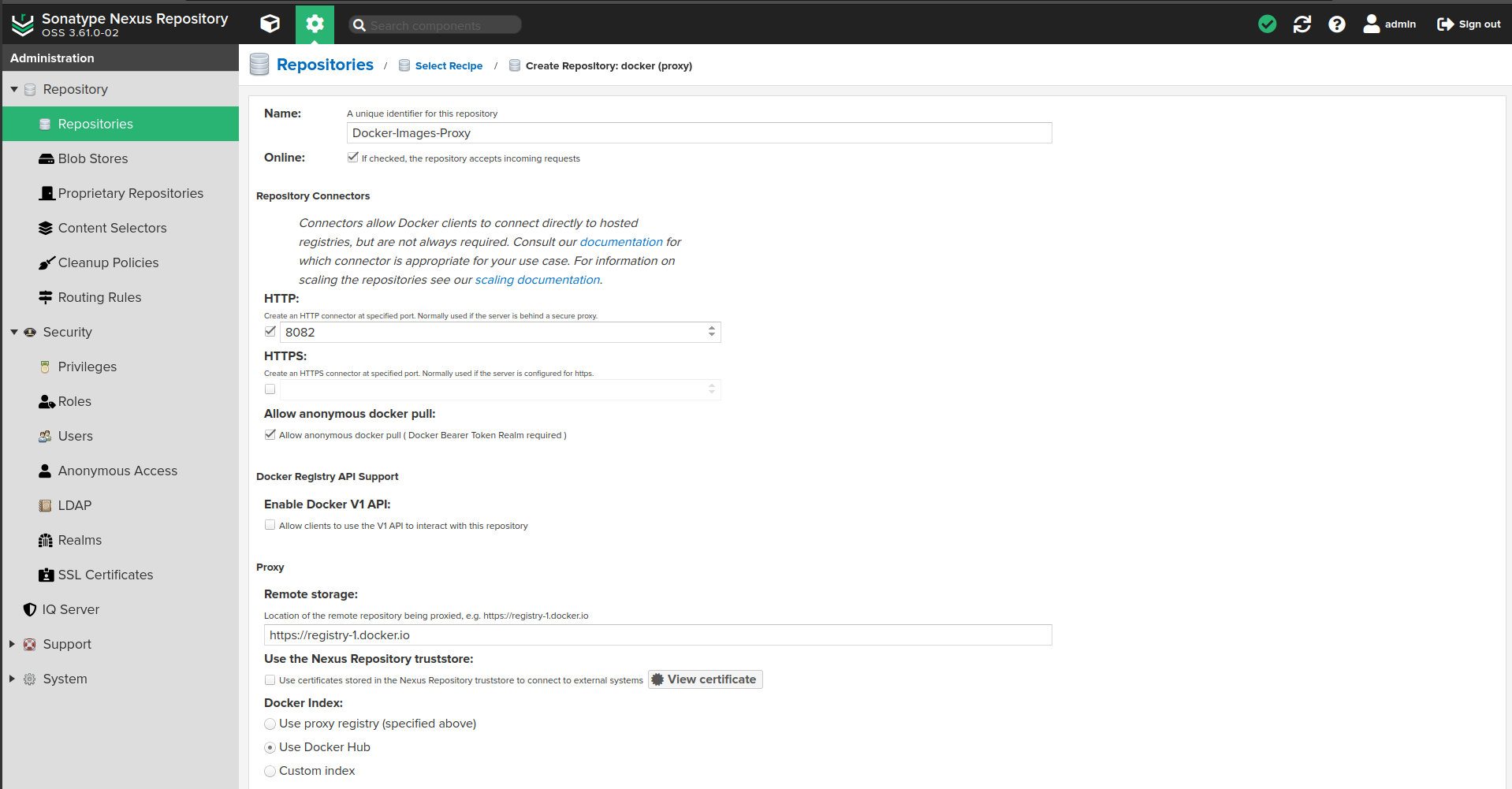1512x789 pixels.
Task: Click the admin user account icon
Action: pyautogui.click(x=1372, y=24)
